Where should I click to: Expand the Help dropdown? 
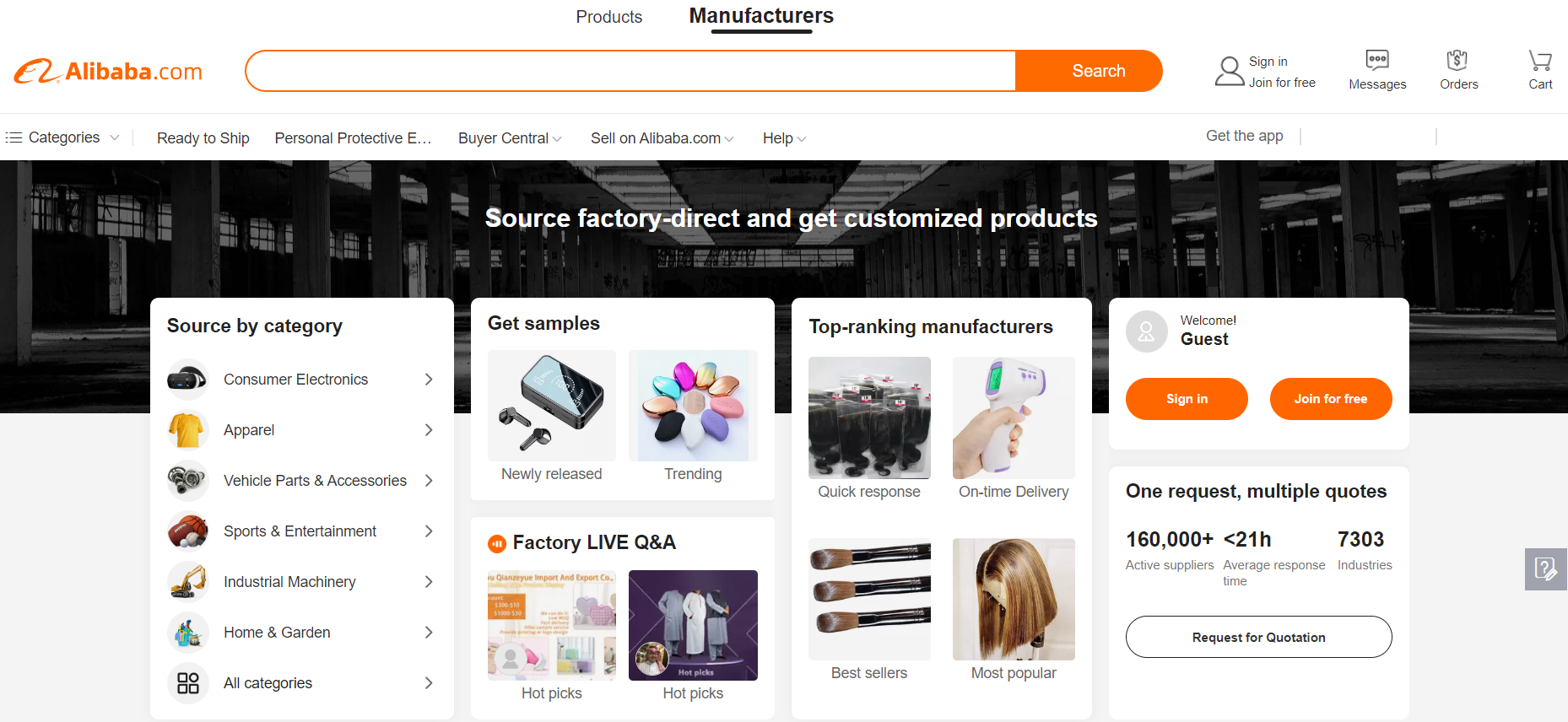(x=784, y=138)
